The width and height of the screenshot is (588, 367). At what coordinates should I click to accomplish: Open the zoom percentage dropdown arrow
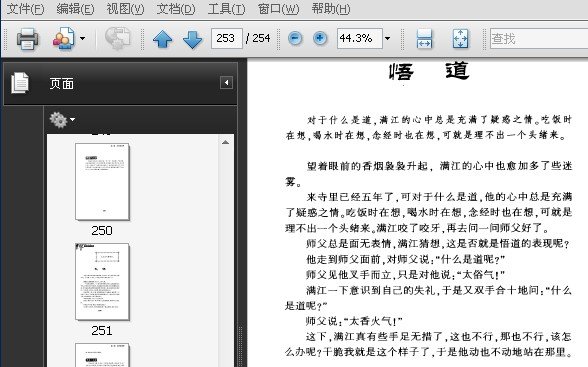point(387,38)
